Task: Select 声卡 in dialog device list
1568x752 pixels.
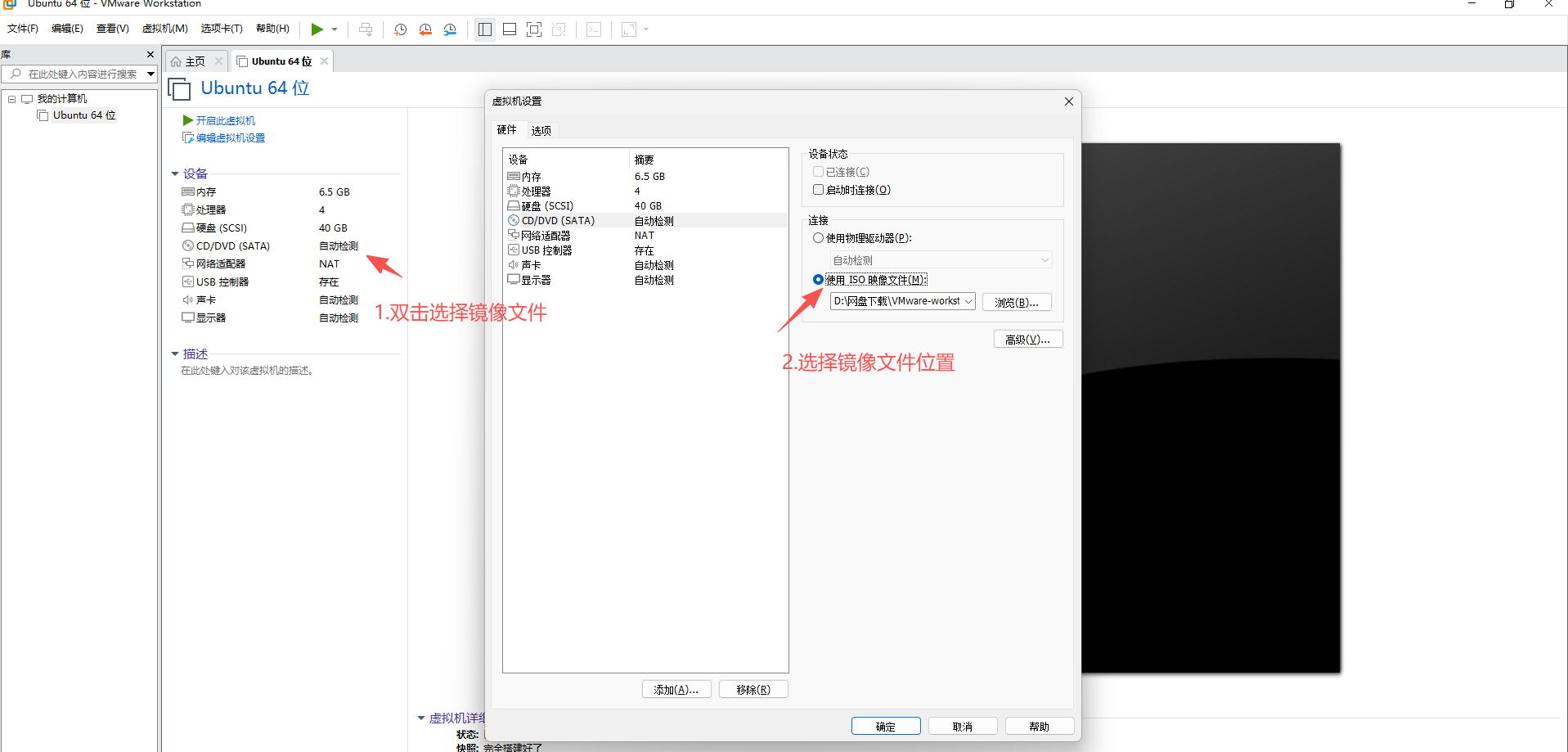Action: 645,265
